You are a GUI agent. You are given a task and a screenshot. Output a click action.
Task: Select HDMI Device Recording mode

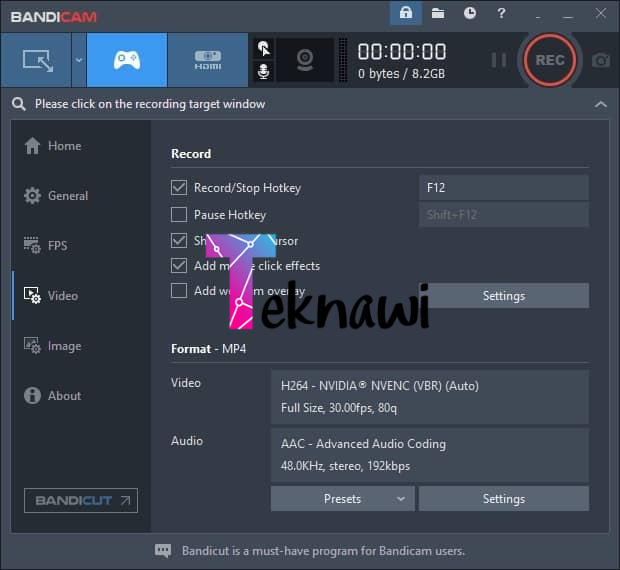[x=208, y=60]
